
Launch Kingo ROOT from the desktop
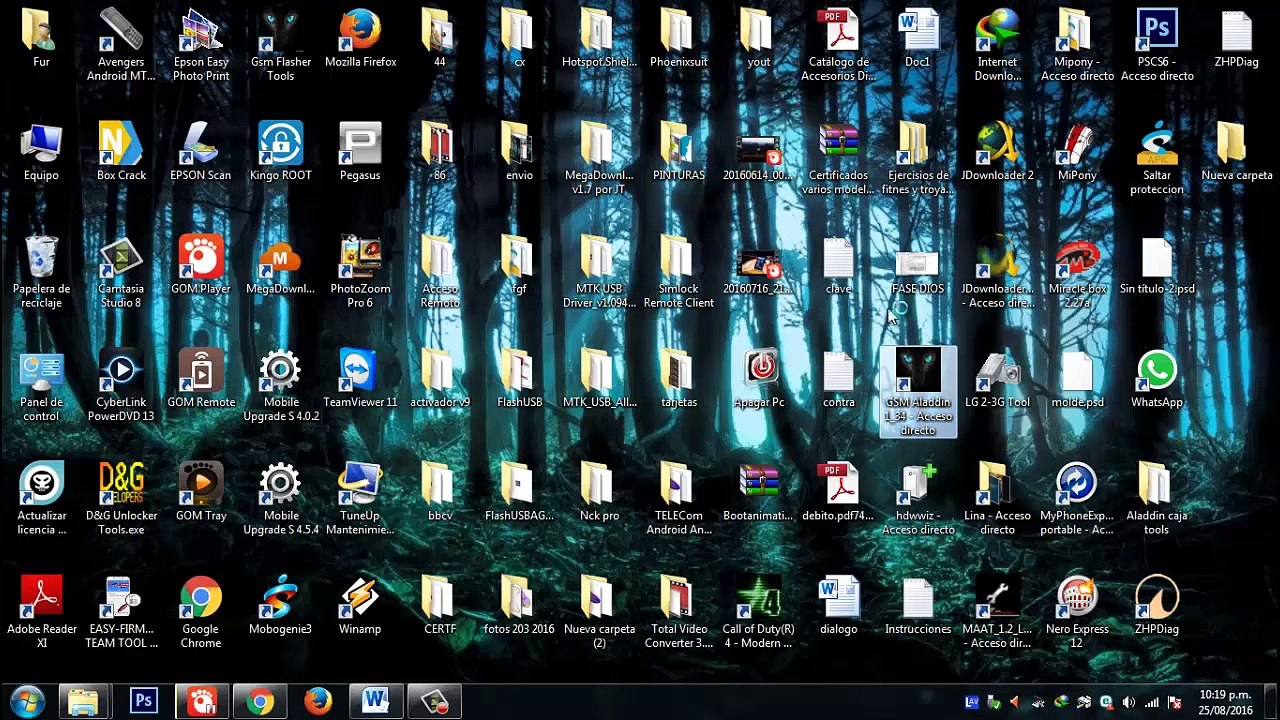(x=280, y=152)
